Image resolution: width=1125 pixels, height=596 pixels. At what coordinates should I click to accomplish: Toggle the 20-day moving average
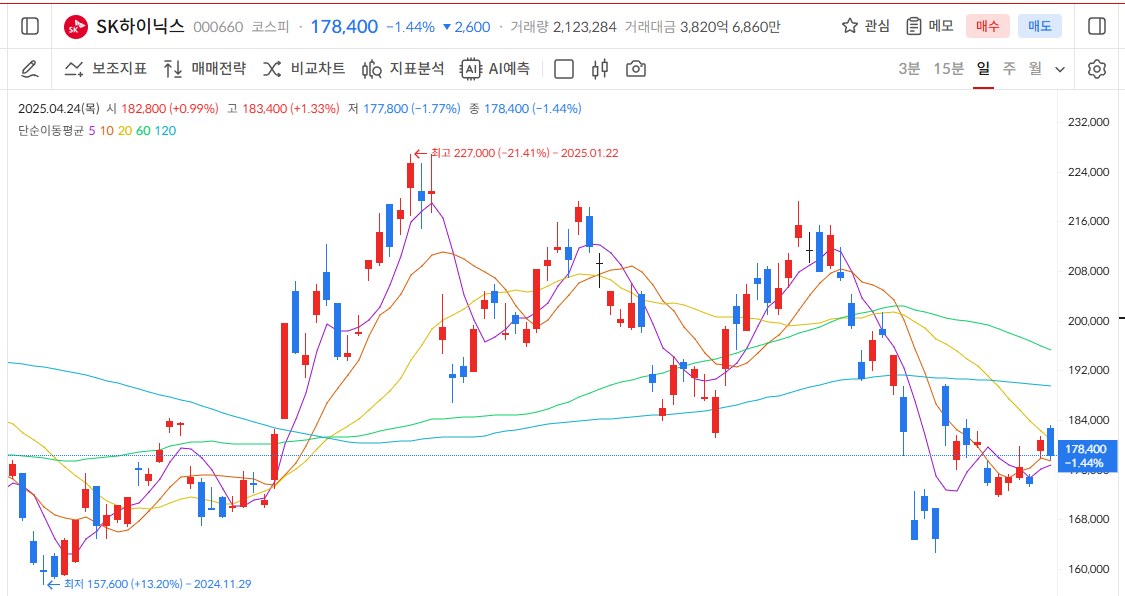point(125,131)
